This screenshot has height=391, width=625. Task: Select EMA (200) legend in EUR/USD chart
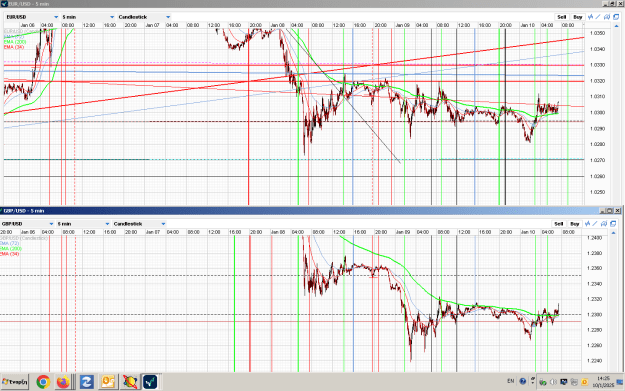coord(15,42)
